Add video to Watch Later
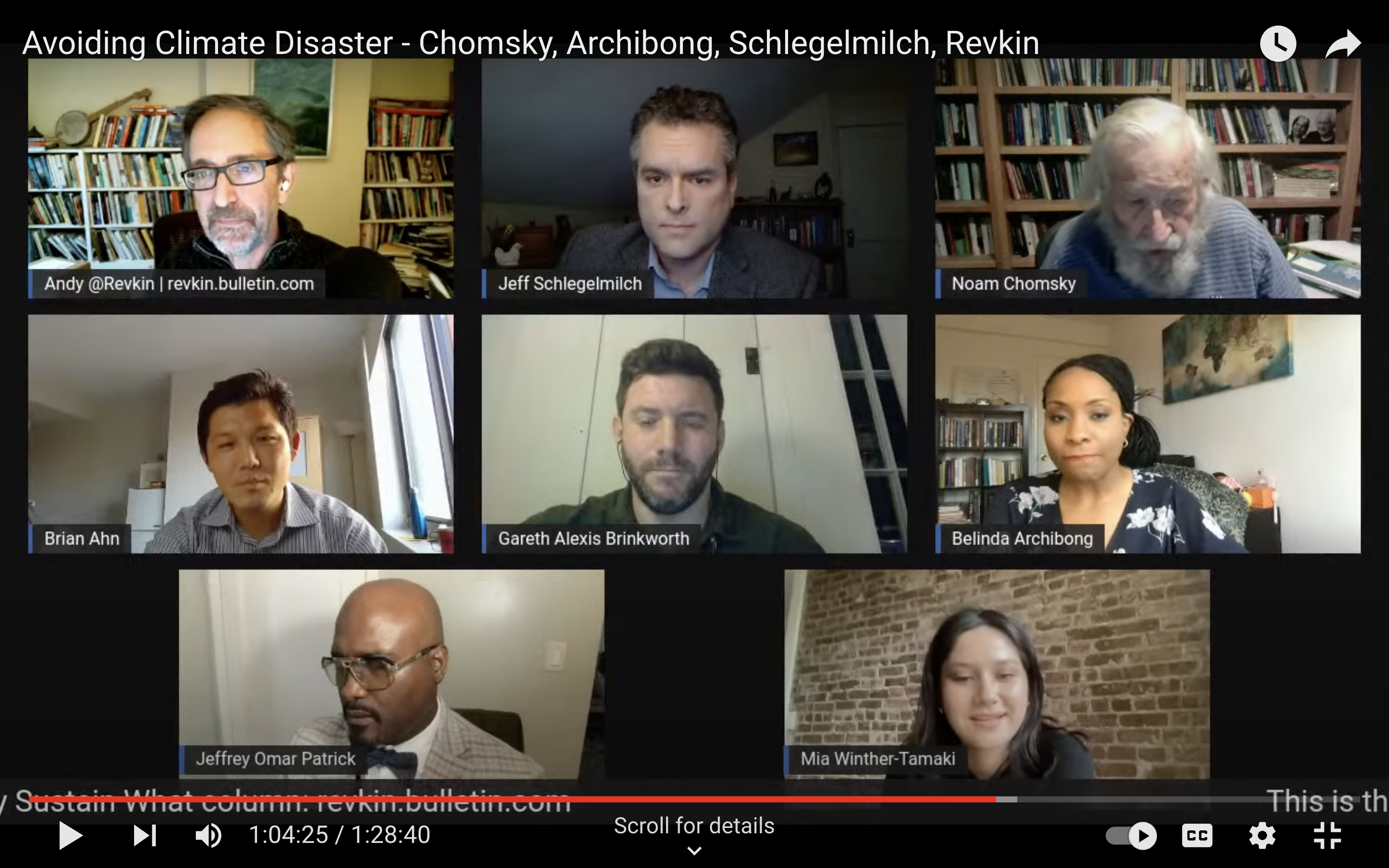The width and height of the screenshot is (1389, 868). (x=1278, y=43)
